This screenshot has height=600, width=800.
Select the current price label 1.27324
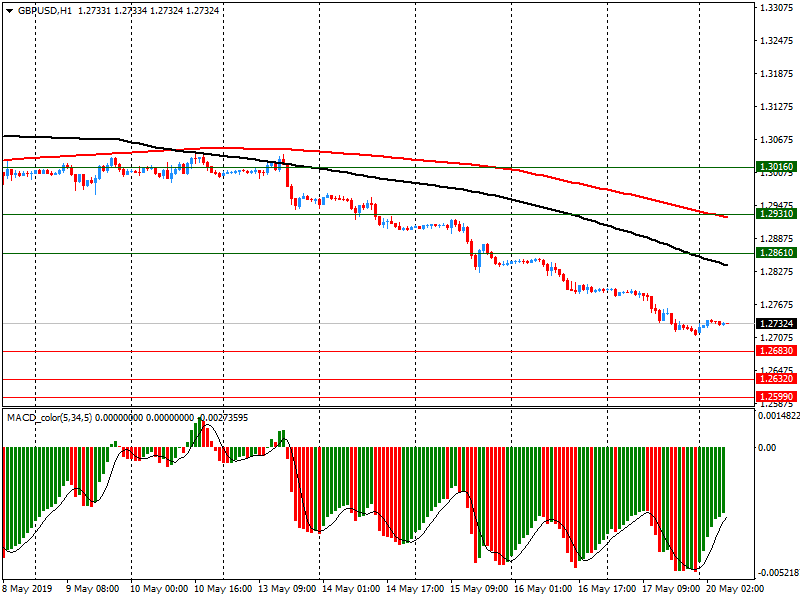coord(776,324)
